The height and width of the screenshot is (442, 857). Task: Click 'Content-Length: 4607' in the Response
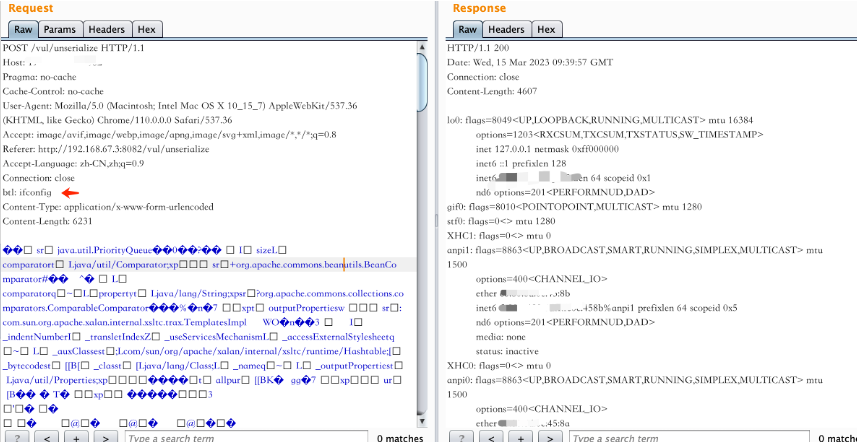click(492, 91)
